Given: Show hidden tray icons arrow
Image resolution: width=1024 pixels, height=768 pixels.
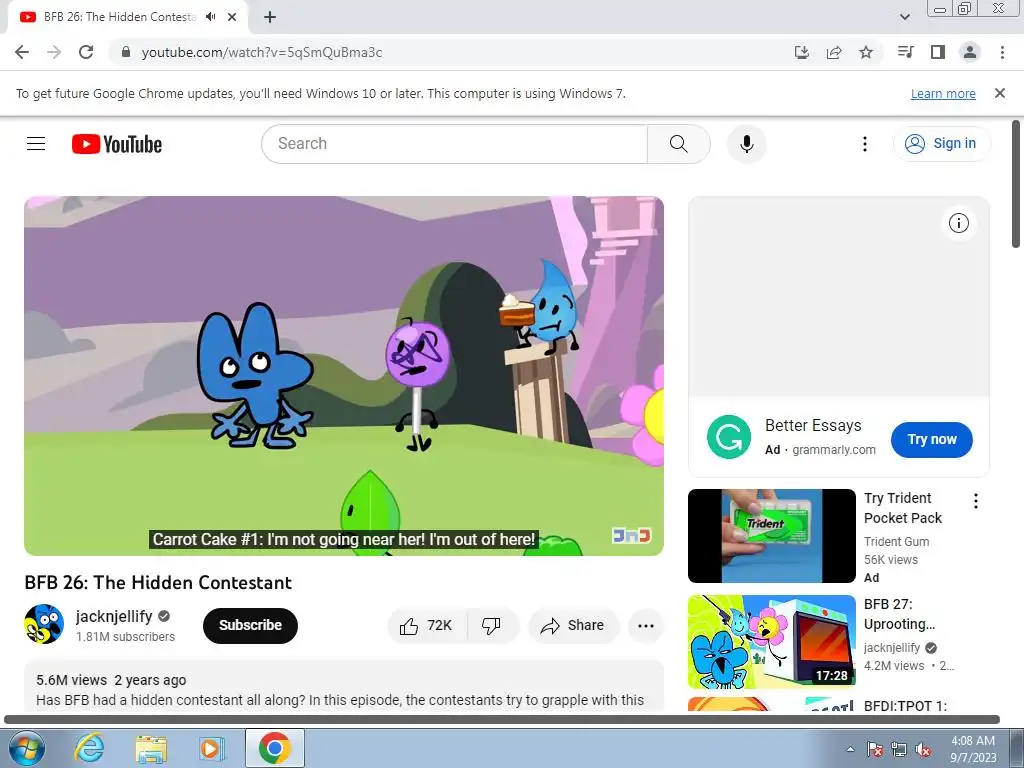Looking at the screenshot, I should click(850, 749).
